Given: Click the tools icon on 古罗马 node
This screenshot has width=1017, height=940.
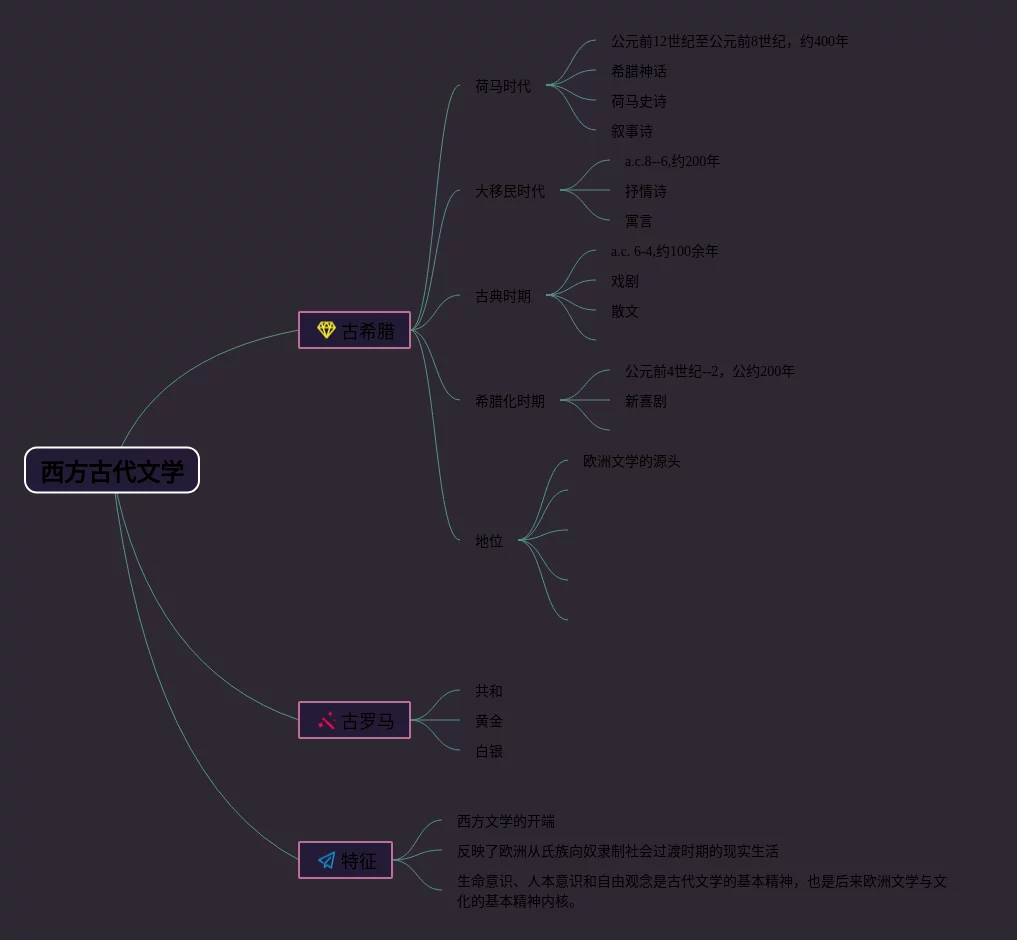Looking at the screenshot, I should click(326, 720).
